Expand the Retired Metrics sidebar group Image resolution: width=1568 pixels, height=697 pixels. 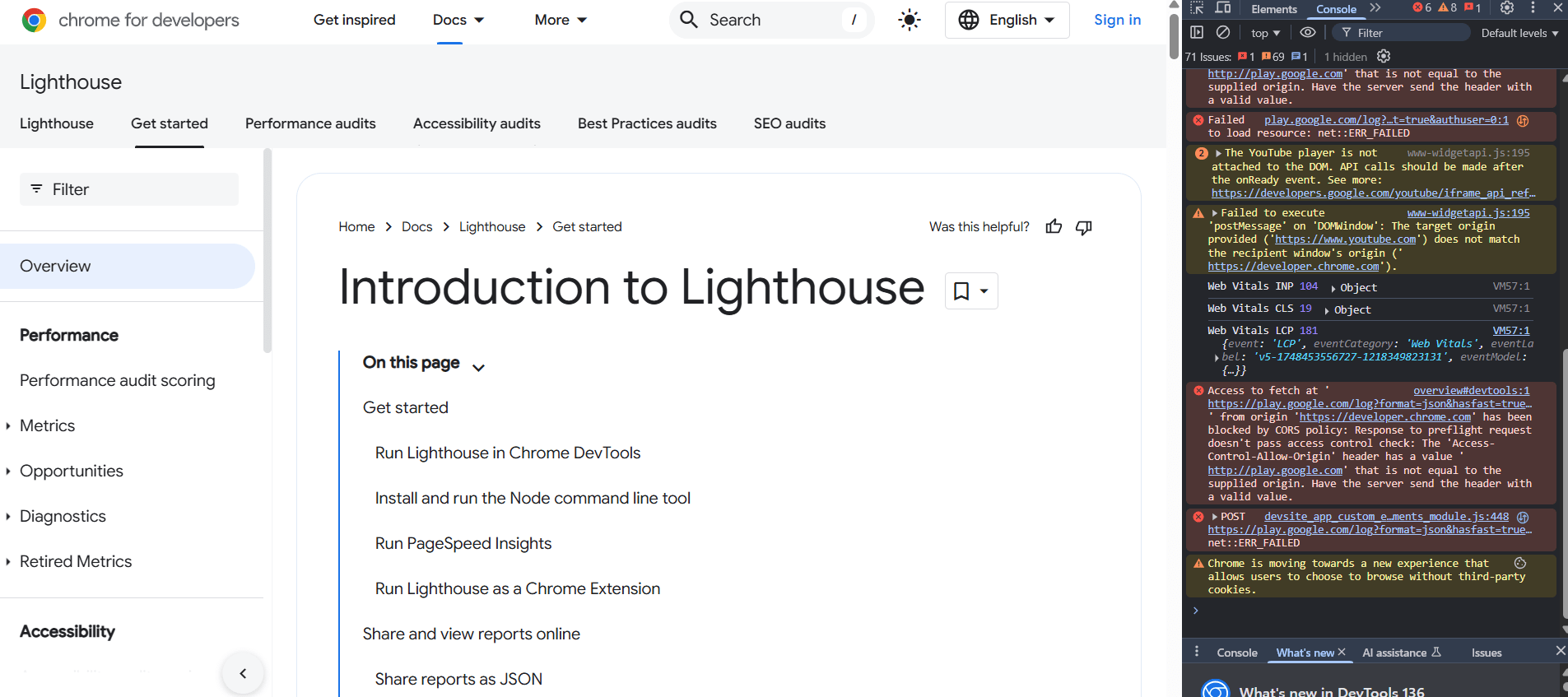[8, 562]
